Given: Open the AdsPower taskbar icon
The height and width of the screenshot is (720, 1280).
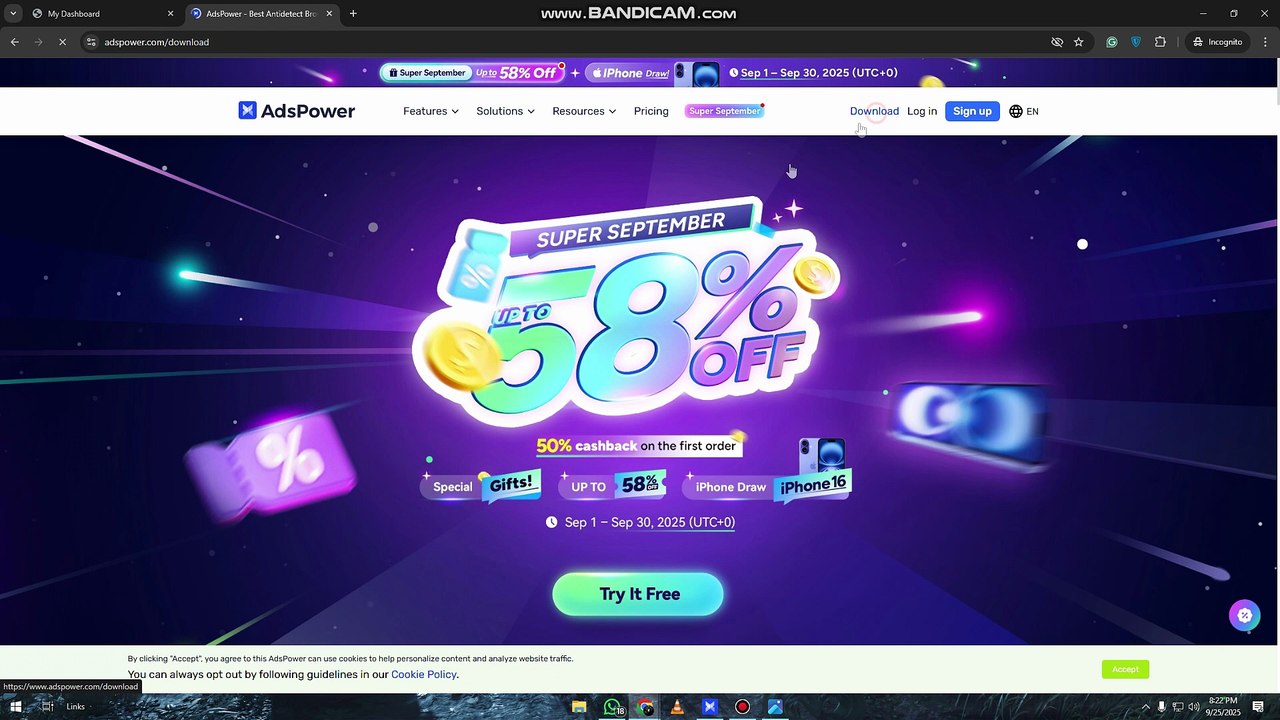Looking at the screenshot, I should (x=710, y=707).
